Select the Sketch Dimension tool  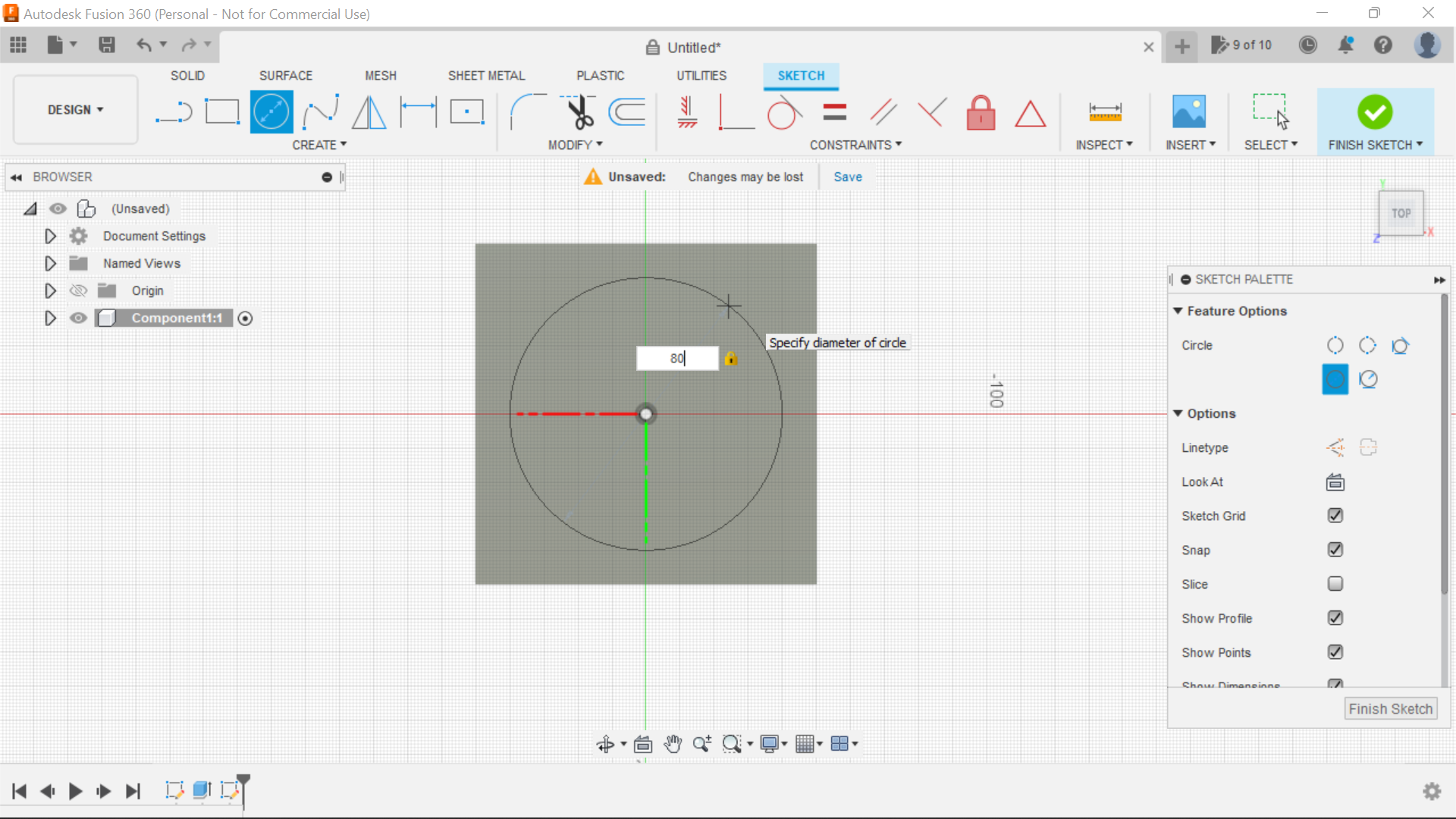(419, 112)
